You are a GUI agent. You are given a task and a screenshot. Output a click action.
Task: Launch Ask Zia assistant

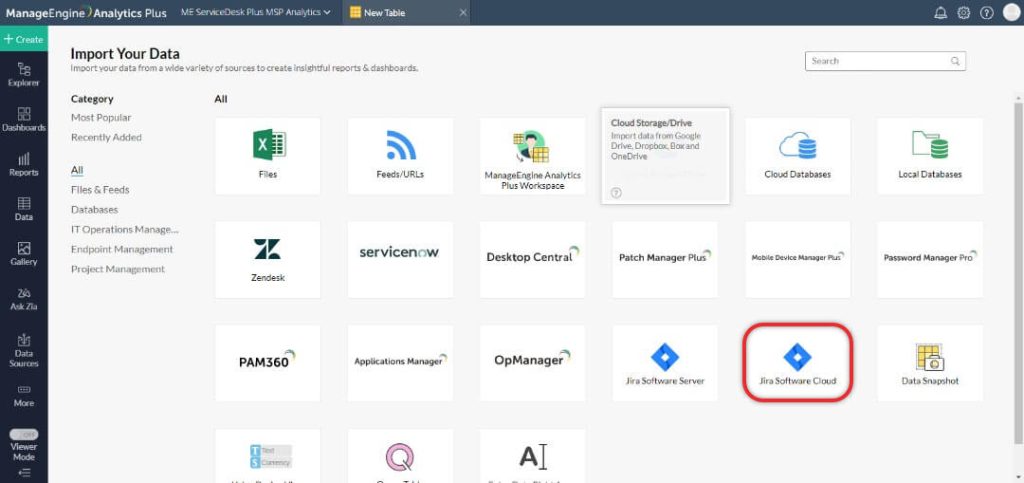click(x=24, y=298)
